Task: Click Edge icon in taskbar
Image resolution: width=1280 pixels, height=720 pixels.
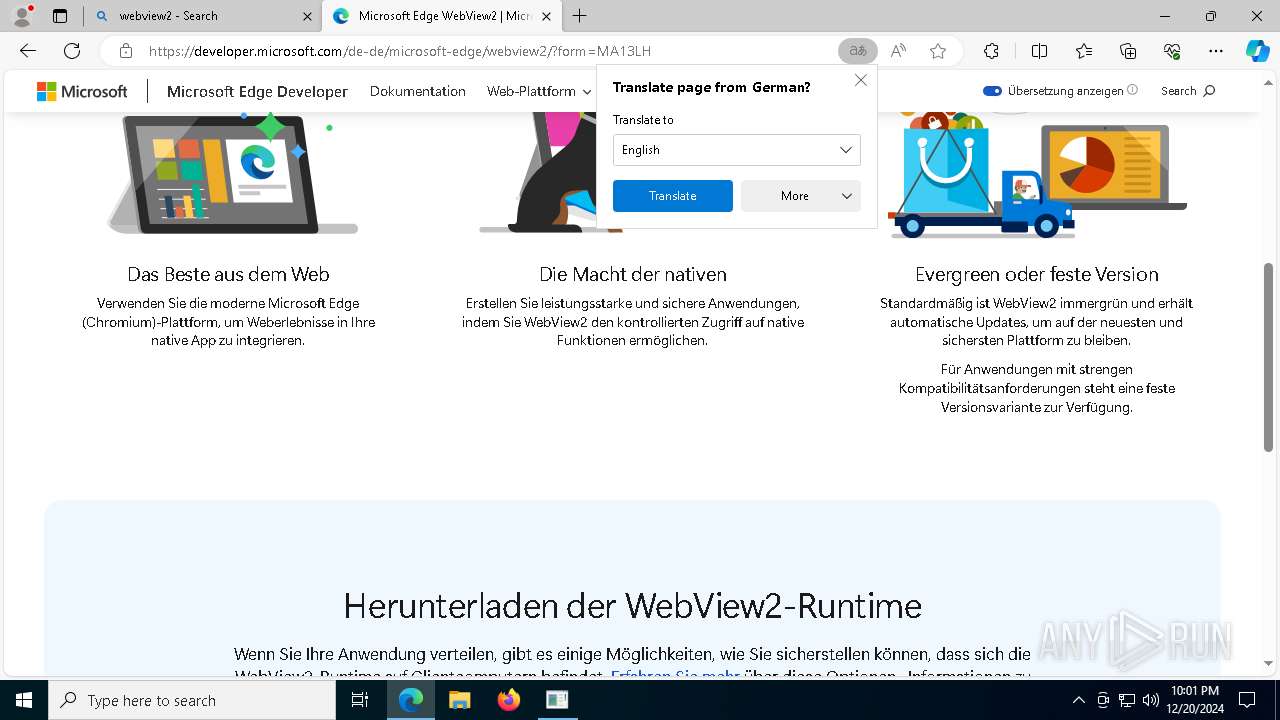Action: pos(411,700)
